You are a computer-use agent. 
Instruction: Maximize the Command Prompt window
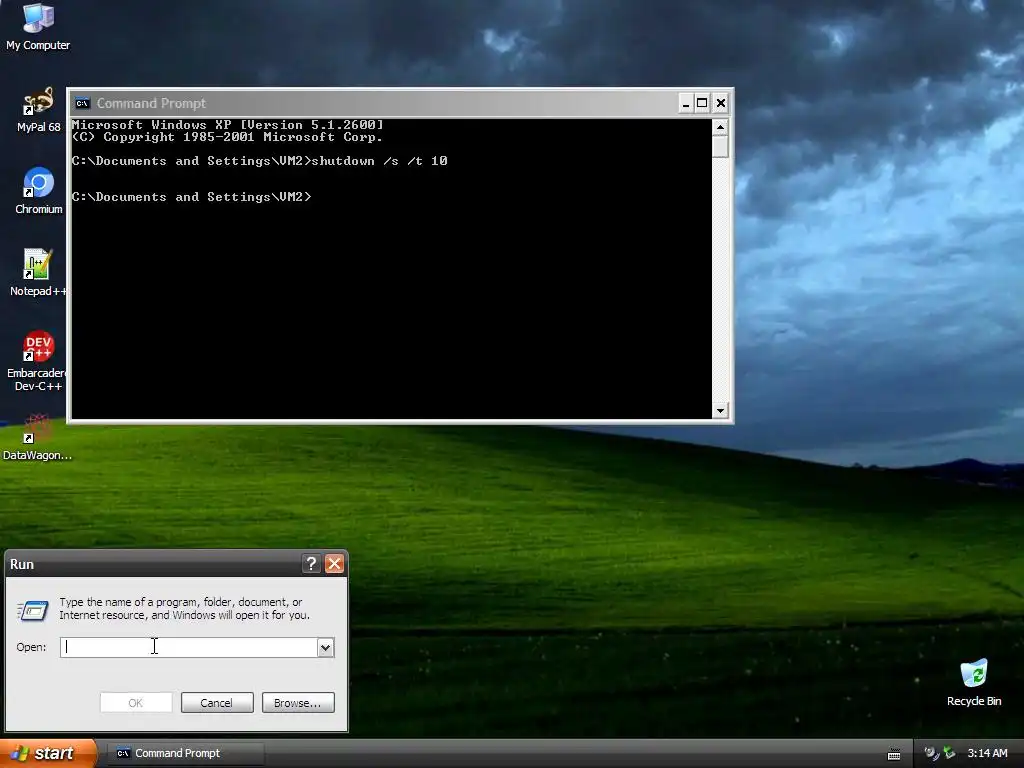point(702,103)
